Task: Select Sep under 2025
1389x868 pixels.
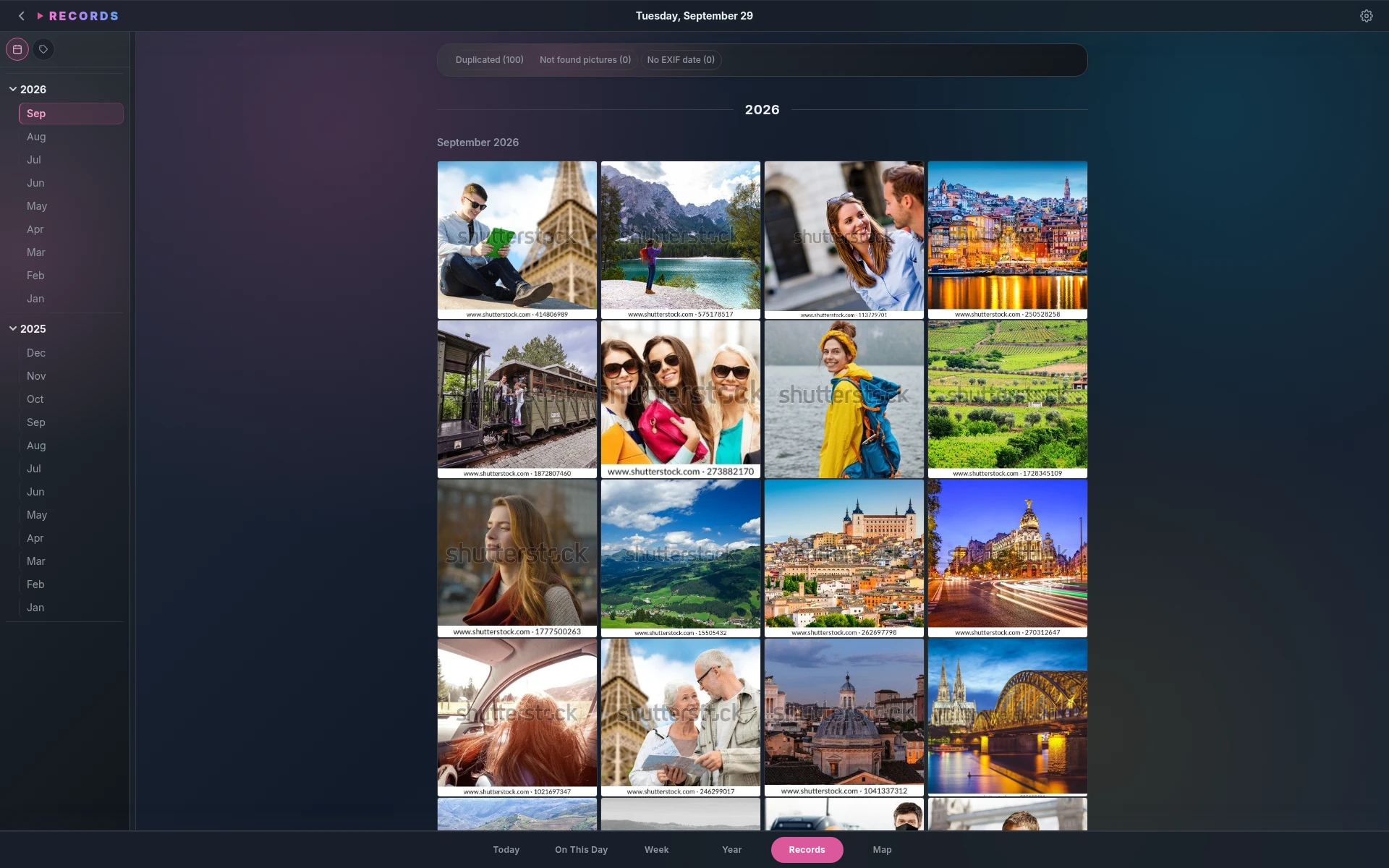Action: pos(71,422)
